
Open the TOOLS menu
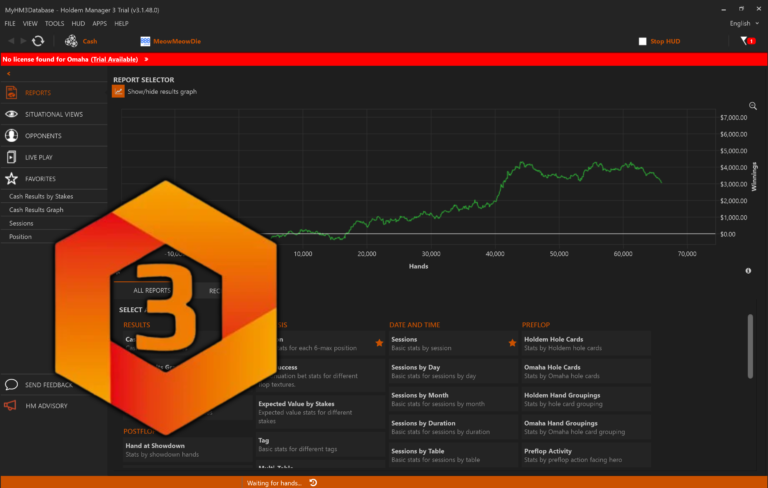(x=54, y=24)
